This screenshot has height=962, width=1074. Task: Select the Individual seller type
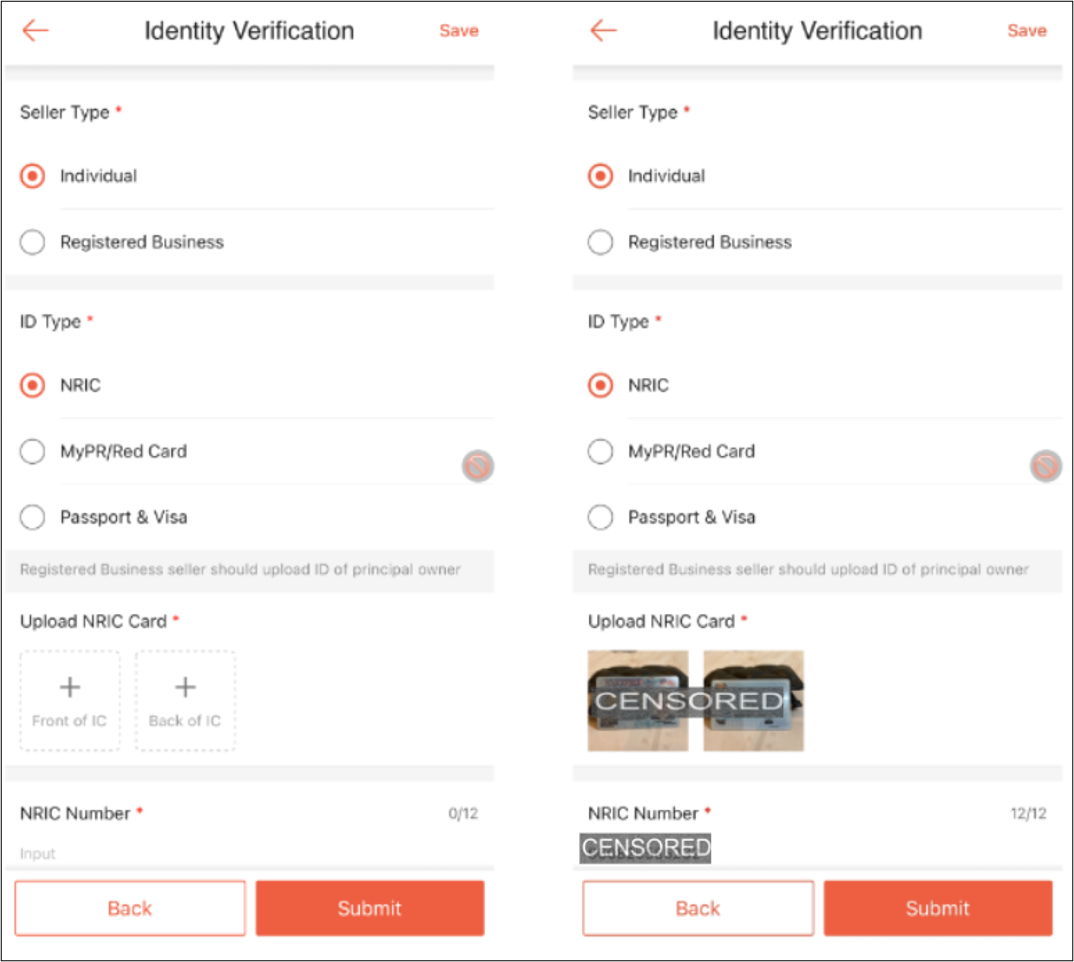point(31,175)
